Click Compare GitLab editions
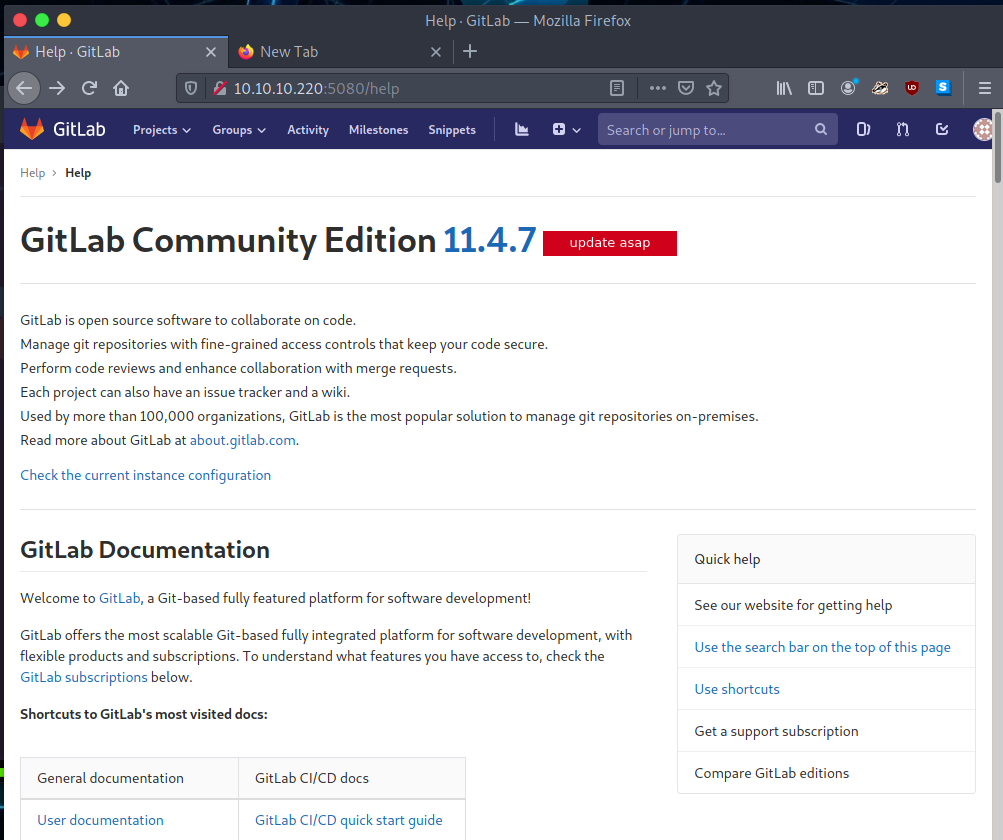The width and height of the screenshot is (1003, 840). 771,773
